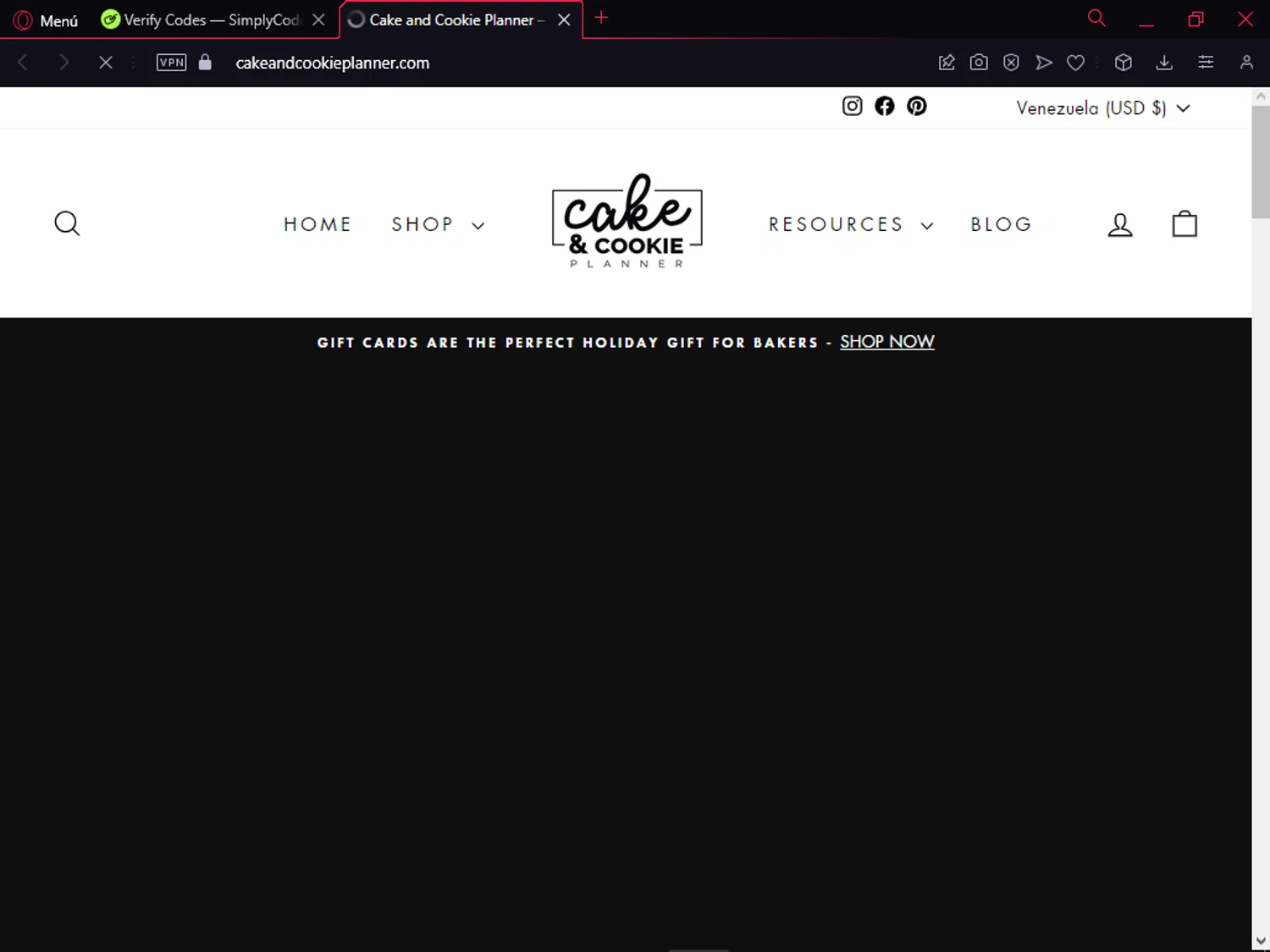Click the scrollbar up arrow
Screen dimensions: 1270x952
click(x=1261, y=96)
